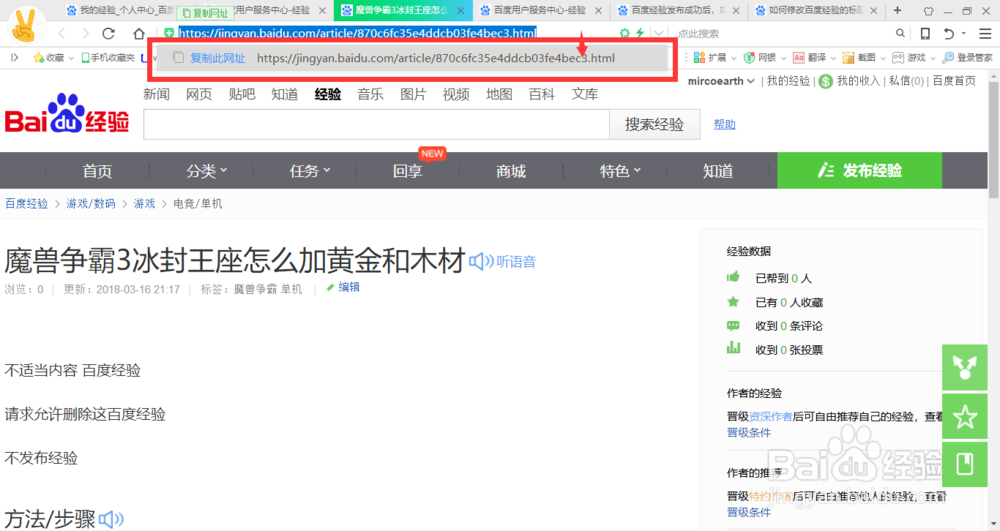Expand the 扩展 dropdown arrow
Screen dimensions: 1000x531
(x=733, y=58)
